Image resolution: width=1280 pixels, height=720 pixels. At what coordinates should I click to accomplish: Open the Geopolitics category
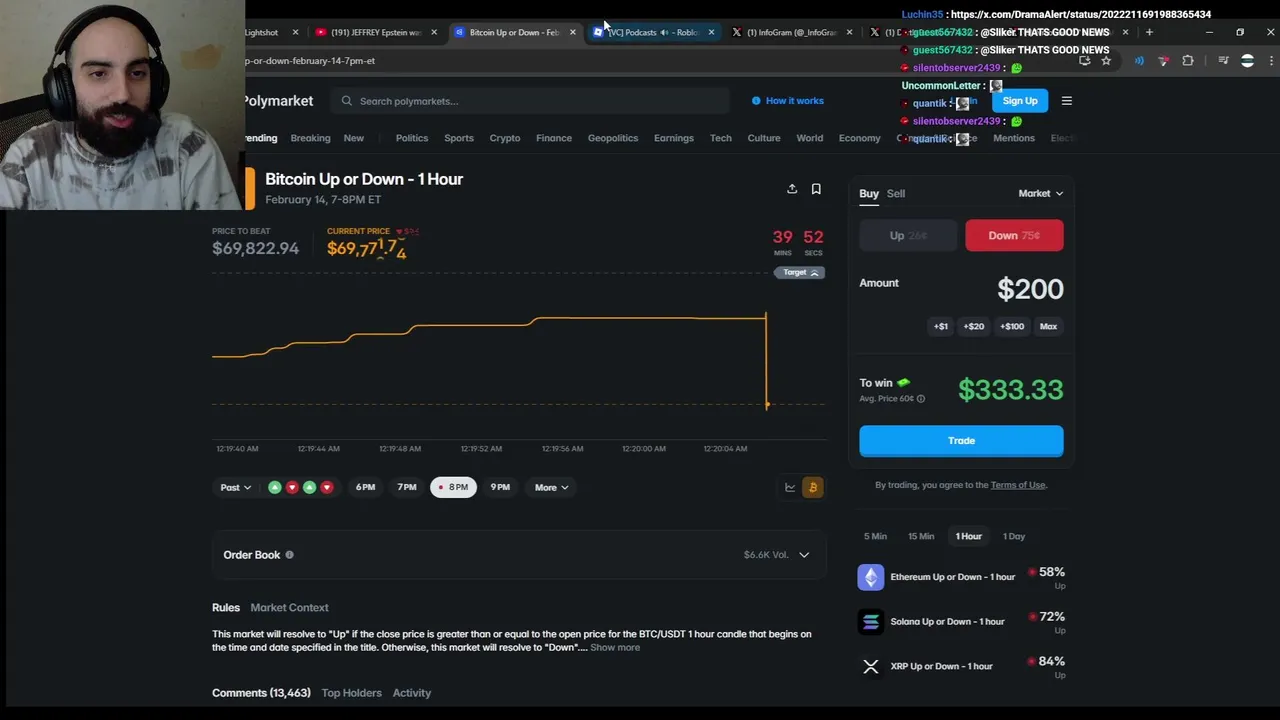613,138
